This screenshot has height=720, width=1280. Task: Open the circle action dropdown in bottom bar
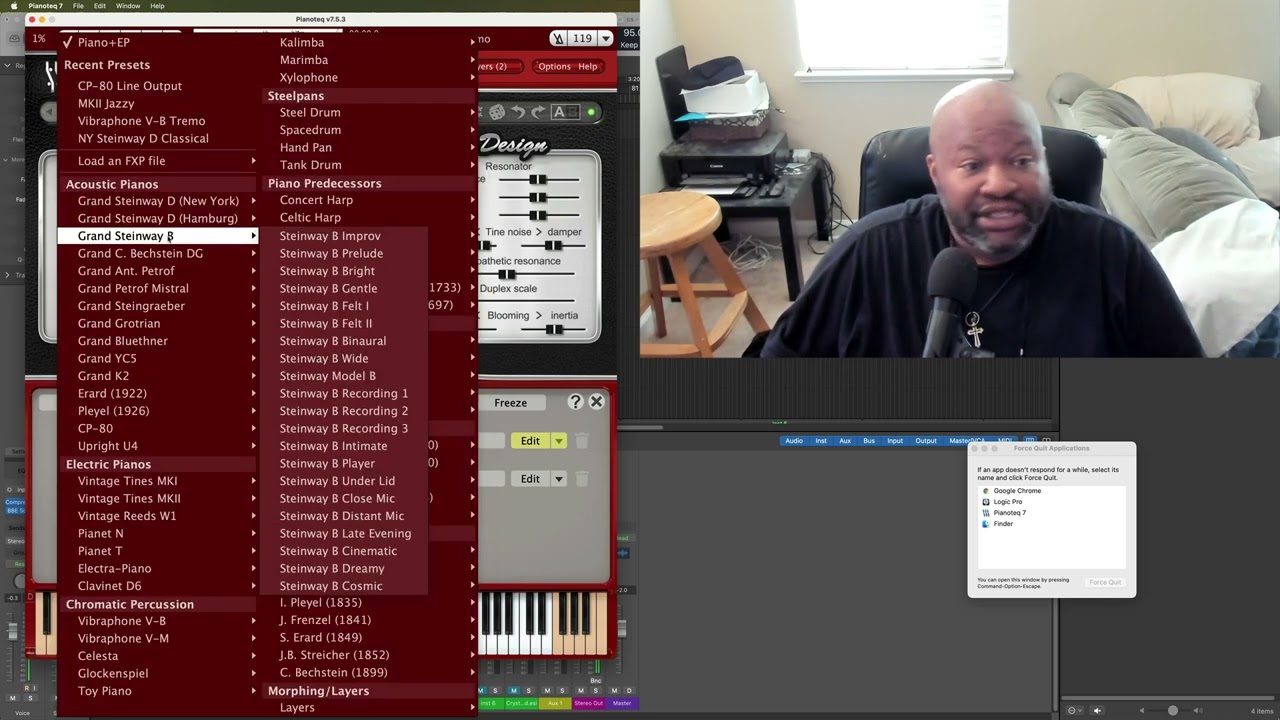[1073, 710]
